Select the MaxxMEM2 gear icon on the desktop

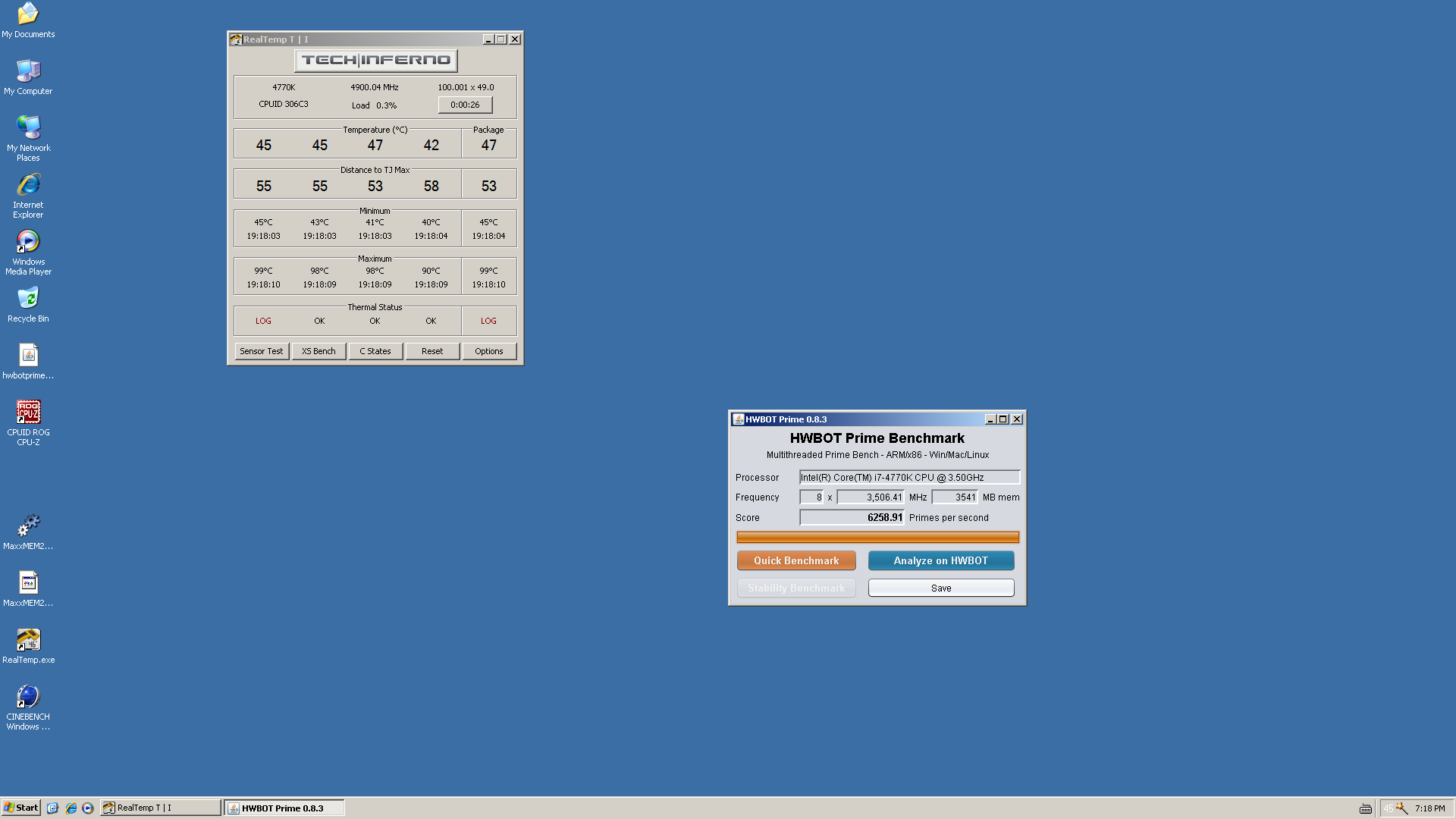click(28, 532)
